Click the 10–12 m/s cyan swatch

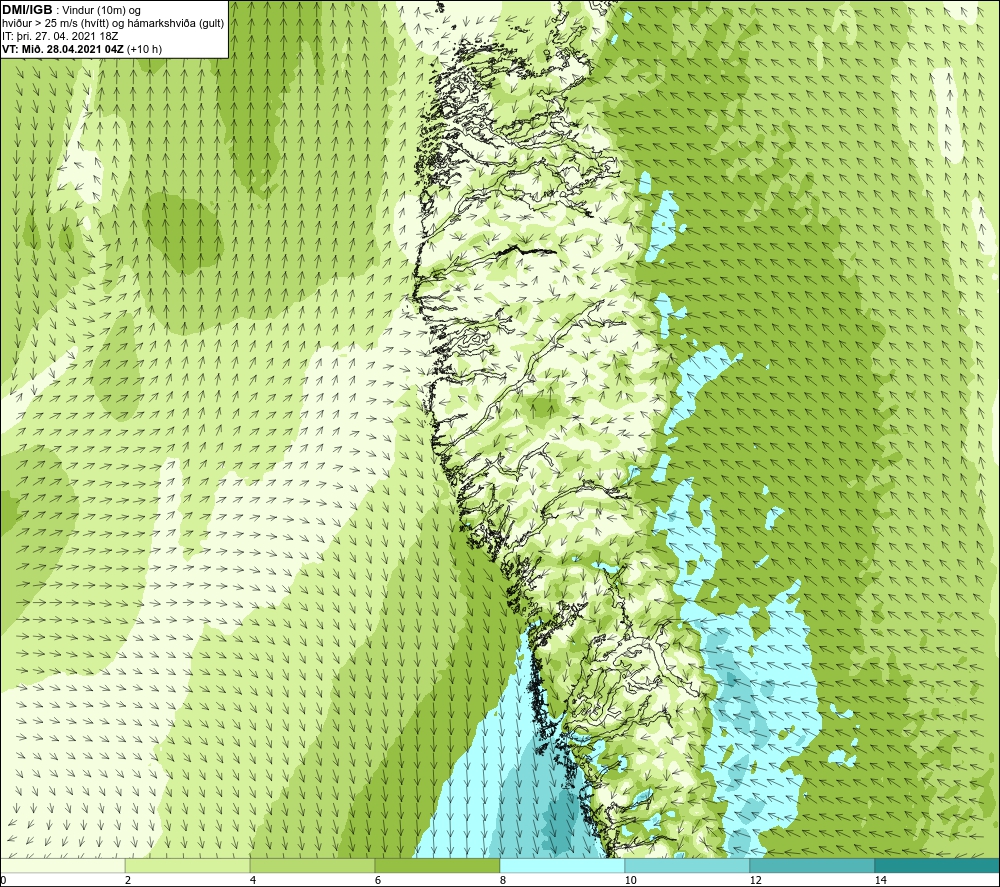coord(688,865)
